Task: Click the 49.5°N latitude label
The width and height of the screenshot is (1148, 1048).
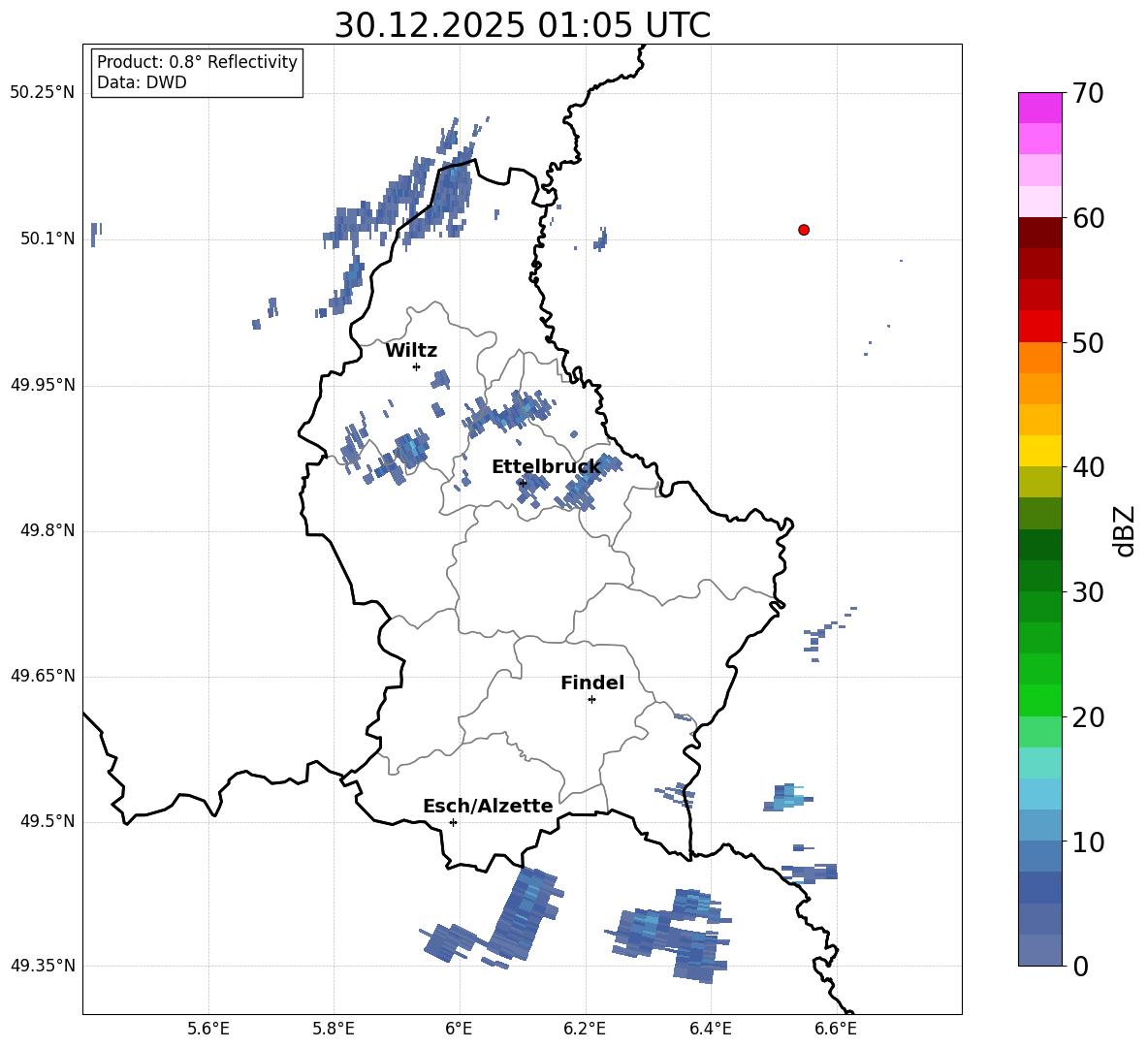Action: (x=48, y=822)
